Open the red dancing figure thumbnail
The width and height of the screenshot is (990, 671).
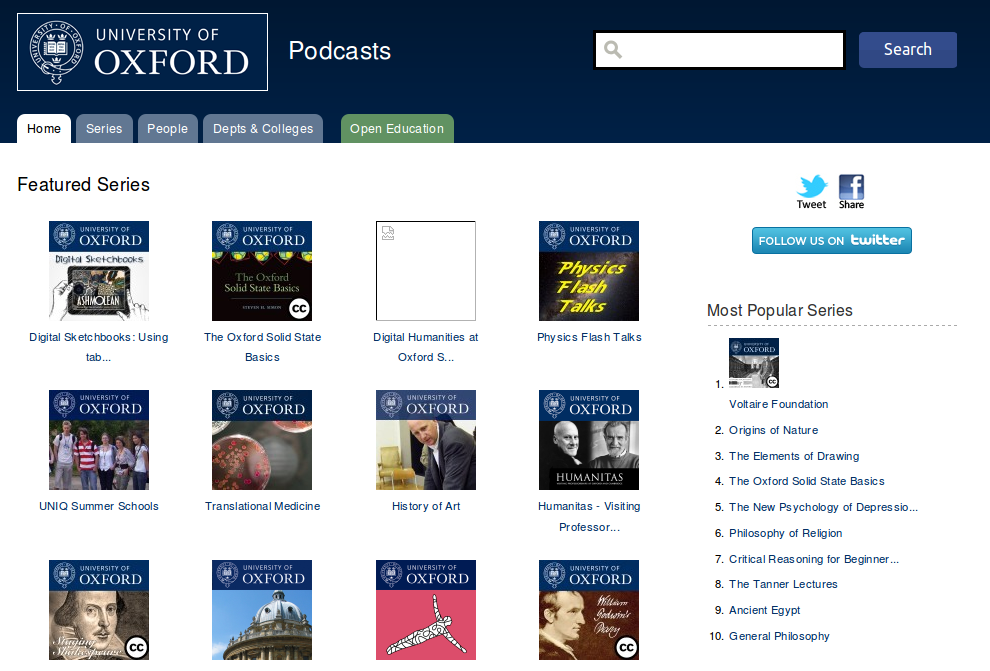click(426, 610)
